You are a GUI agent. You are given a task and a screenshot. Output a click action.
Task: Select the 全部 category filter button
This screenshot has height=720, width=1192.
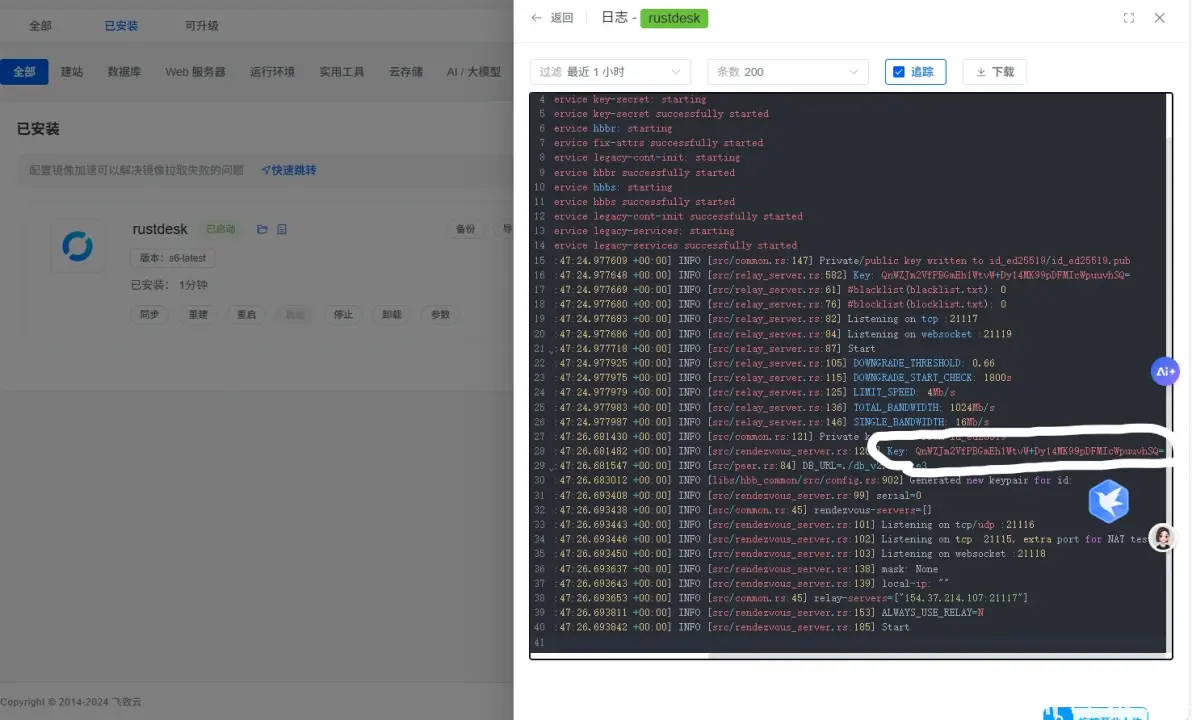(24, 71)
